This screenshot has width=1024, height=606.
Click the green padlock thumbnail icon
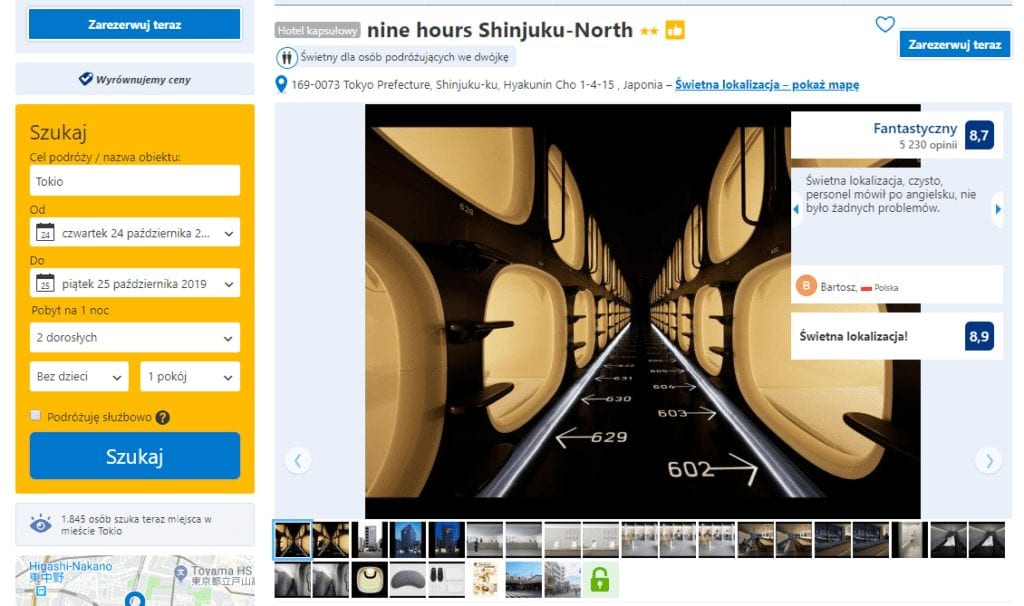(600, 579)
